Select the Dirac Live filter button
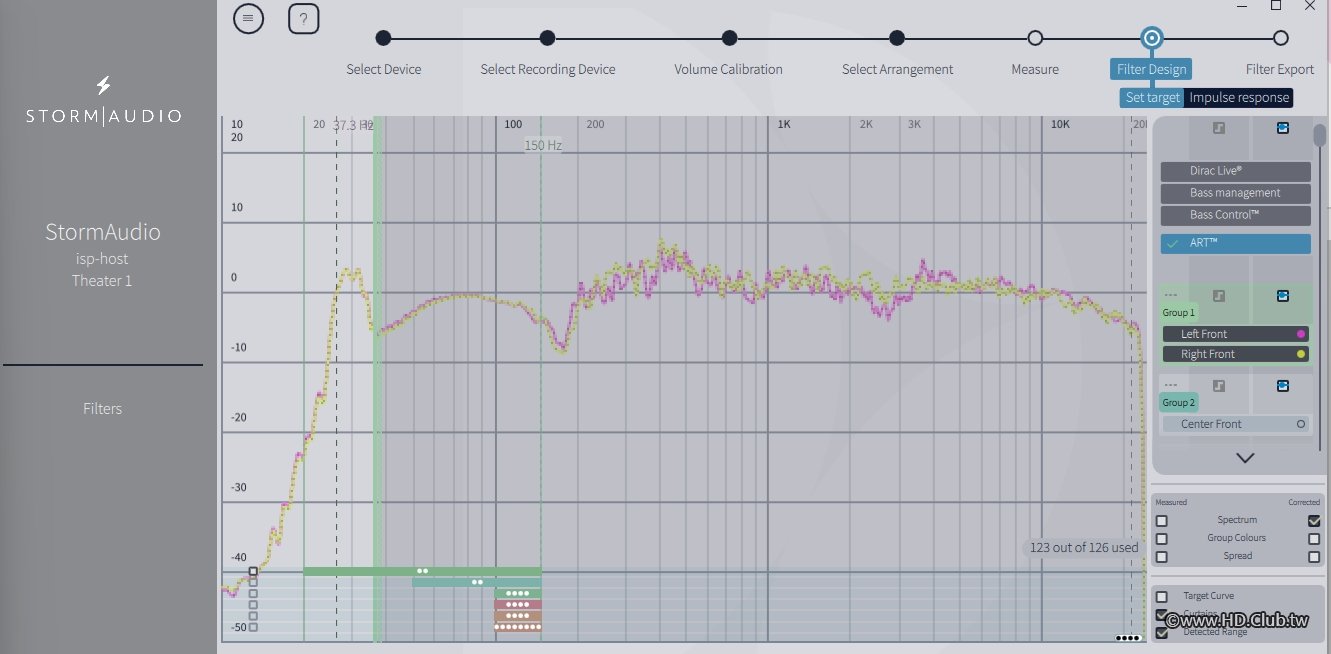This screenshot has height=654, width=1331. pyautogui.click(x=1236, y=171)
